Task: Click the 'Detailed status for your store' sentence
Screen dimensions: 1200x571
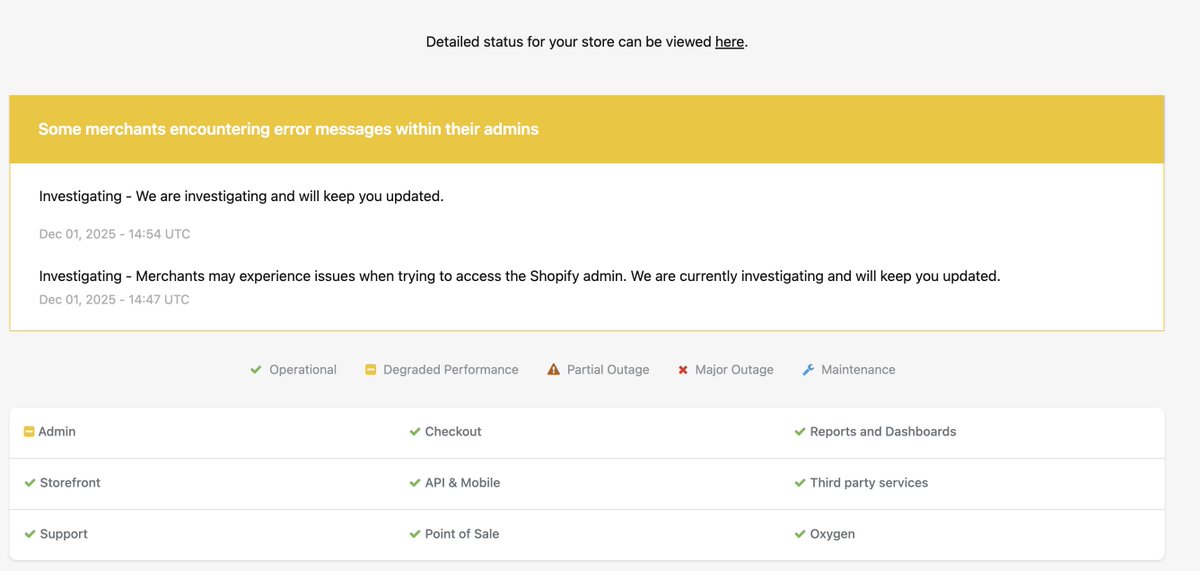Action: 587,42
